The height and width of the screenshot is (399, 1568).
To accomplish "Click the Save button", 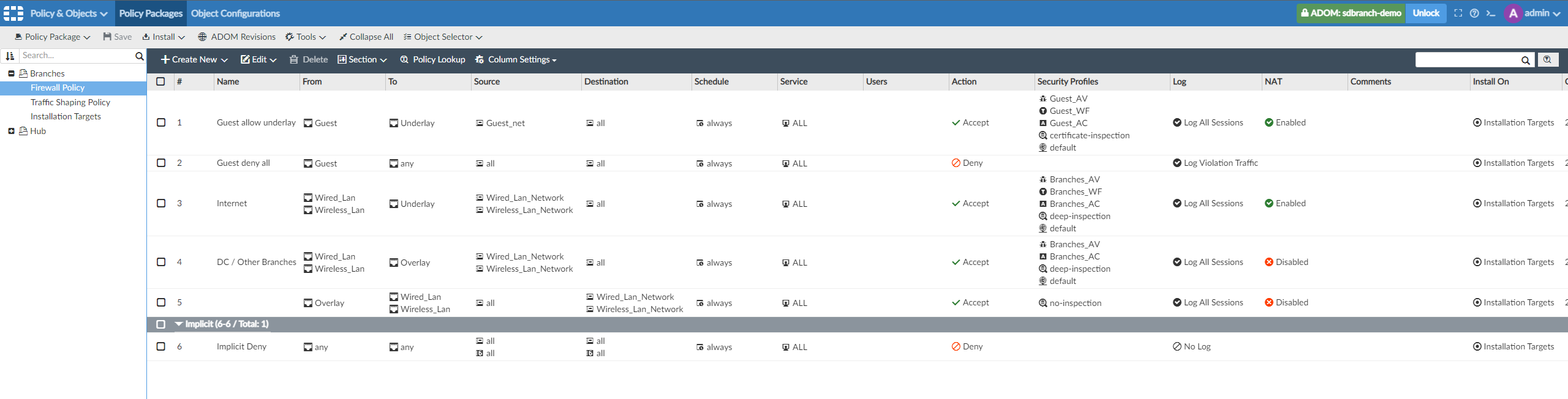I will (117, 37).
